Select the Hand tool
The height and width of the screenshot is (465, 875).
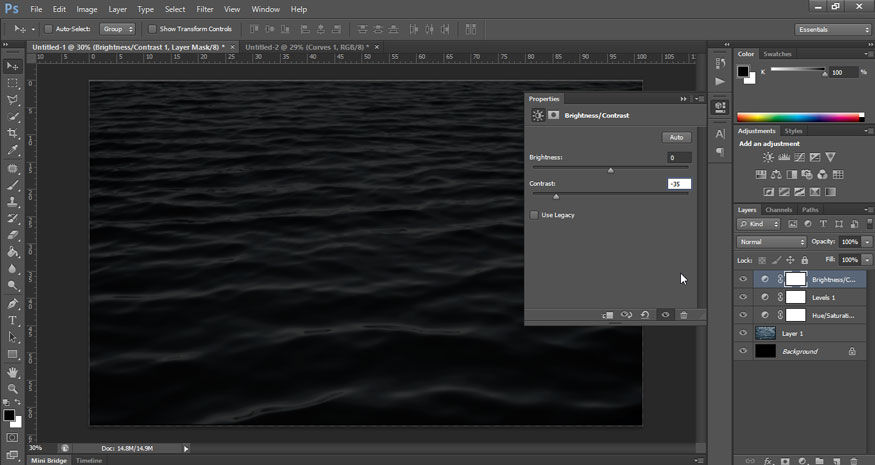[13, 372]
